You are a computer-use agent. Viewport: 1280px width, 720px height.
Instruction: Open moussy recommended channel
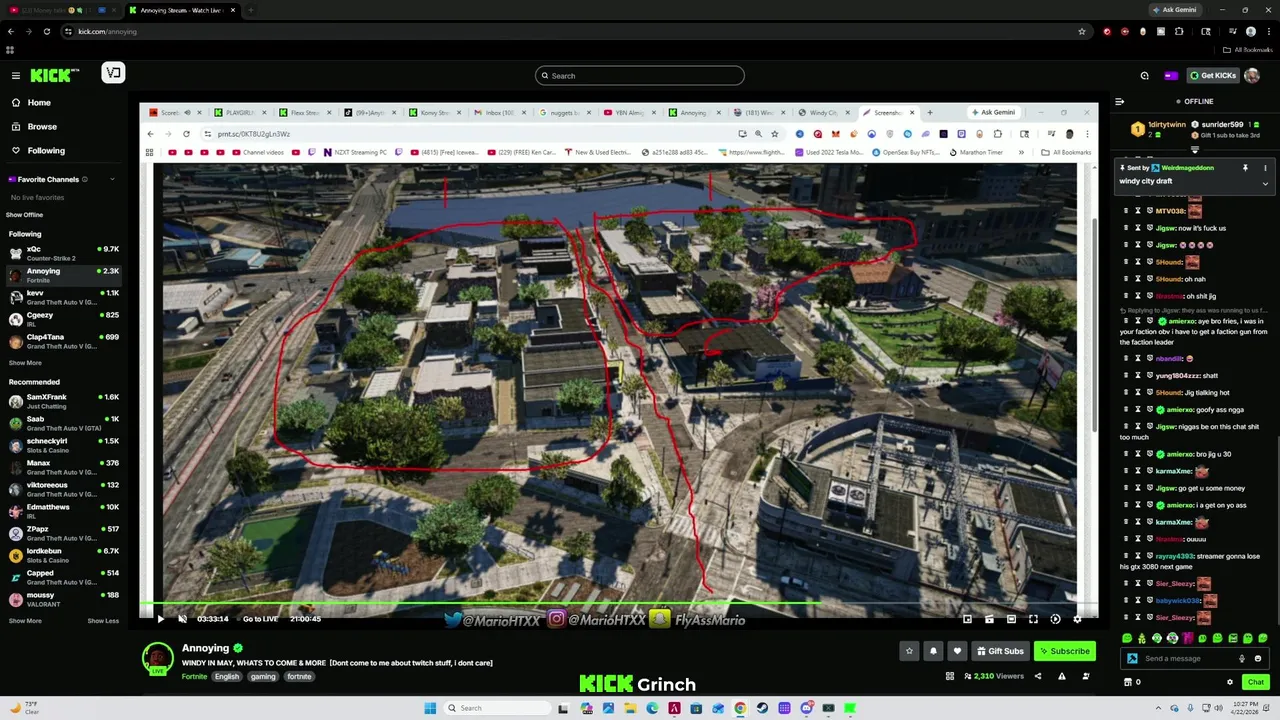[x=64, y=599]
